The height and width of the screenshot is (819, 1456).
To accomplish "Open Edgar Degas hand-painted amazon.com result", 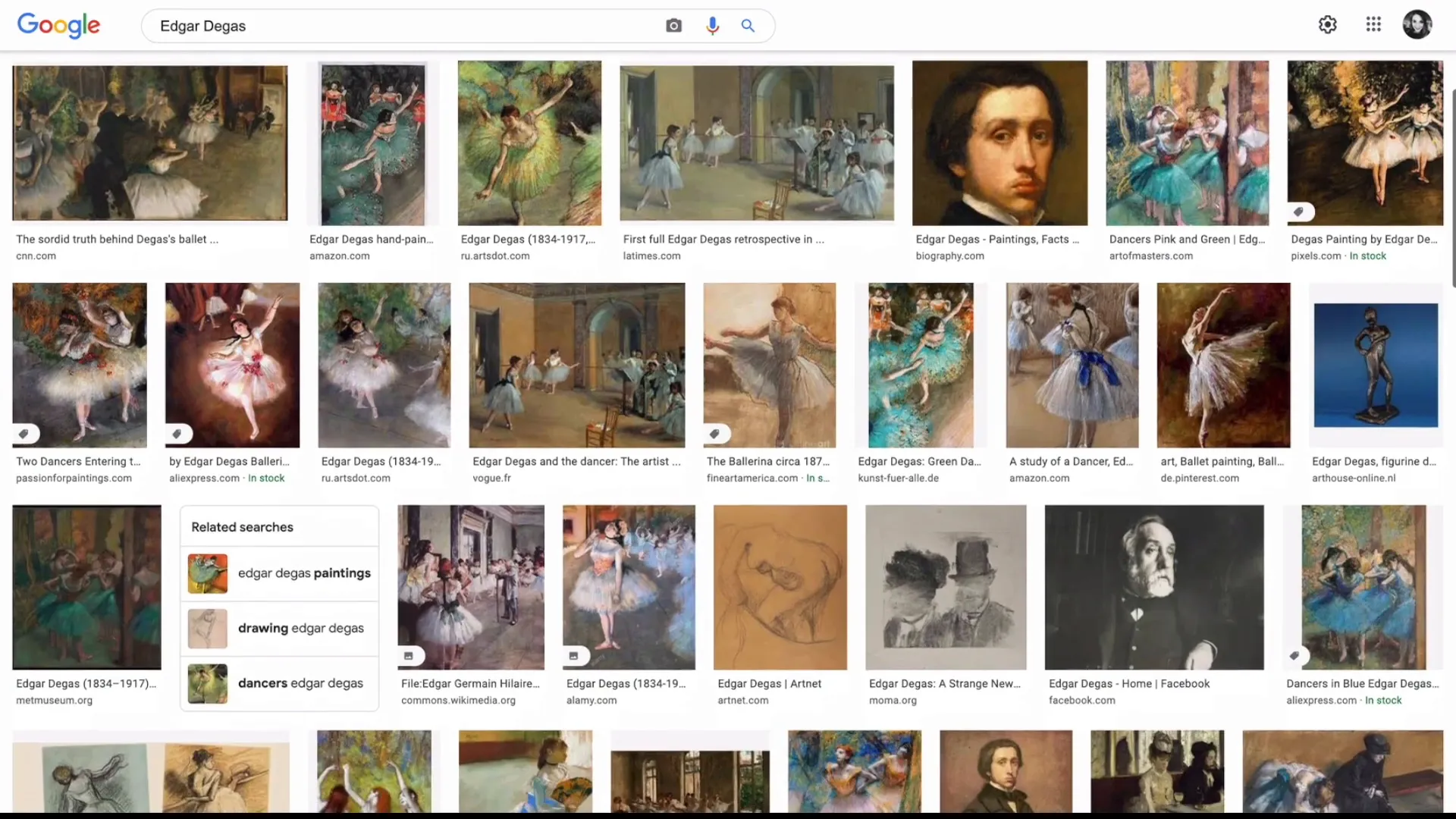I will (372, 239).
